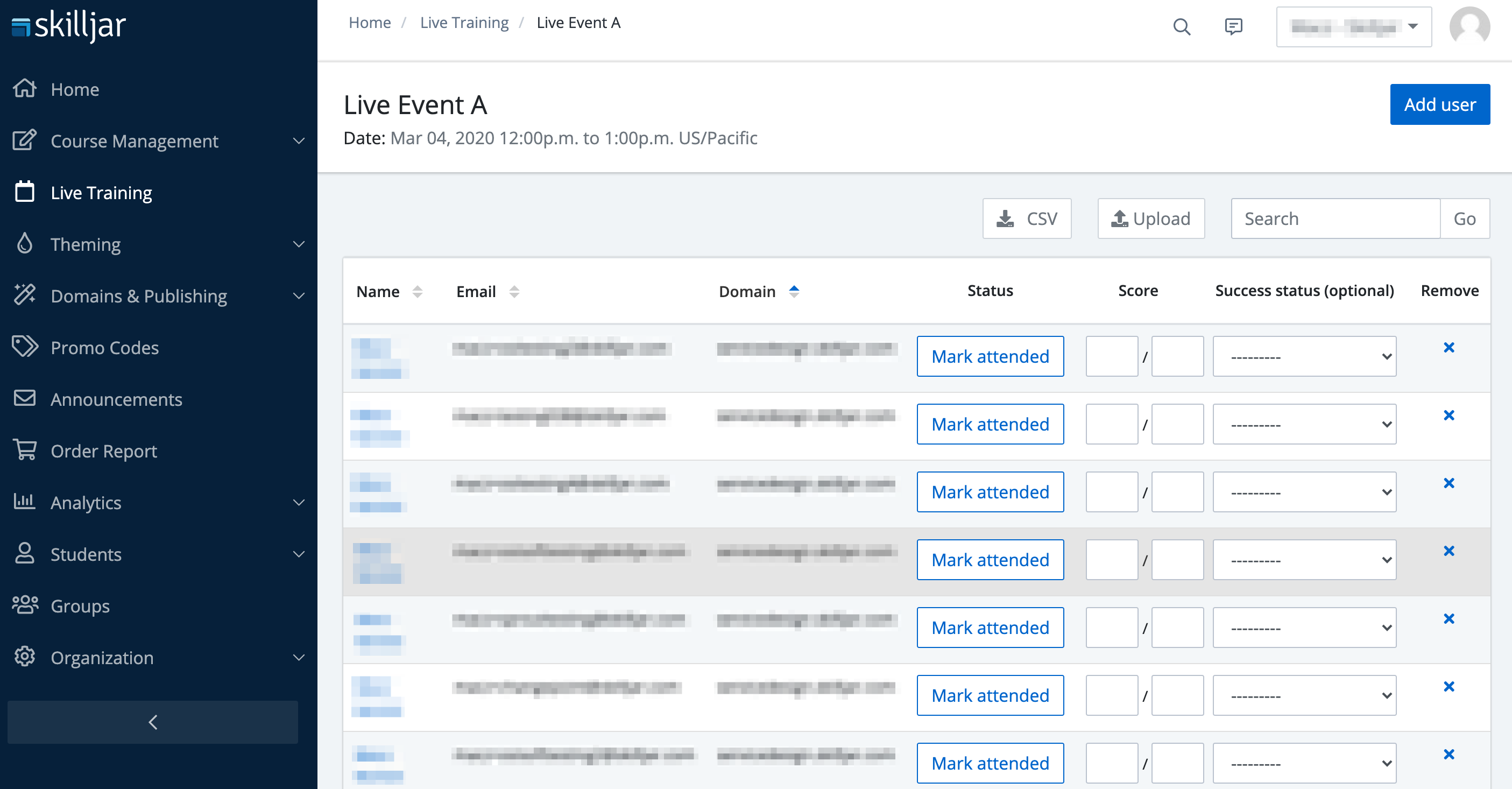Open Live Training sidebar item
Screen dimensions: 1512x789
(101, 193)
